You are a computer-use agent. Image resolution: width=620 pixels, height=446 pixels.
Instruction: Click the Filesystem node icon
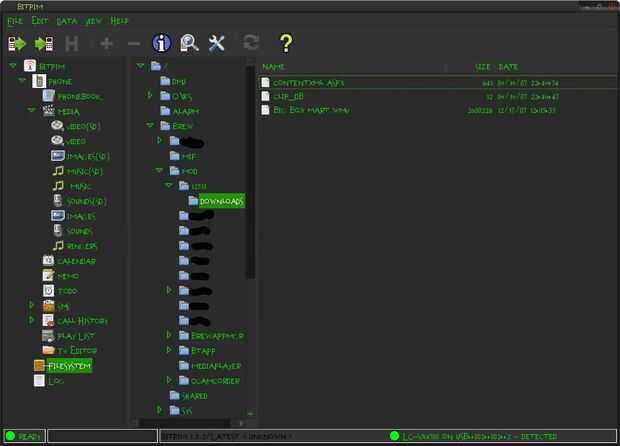[x=39, y=365]
